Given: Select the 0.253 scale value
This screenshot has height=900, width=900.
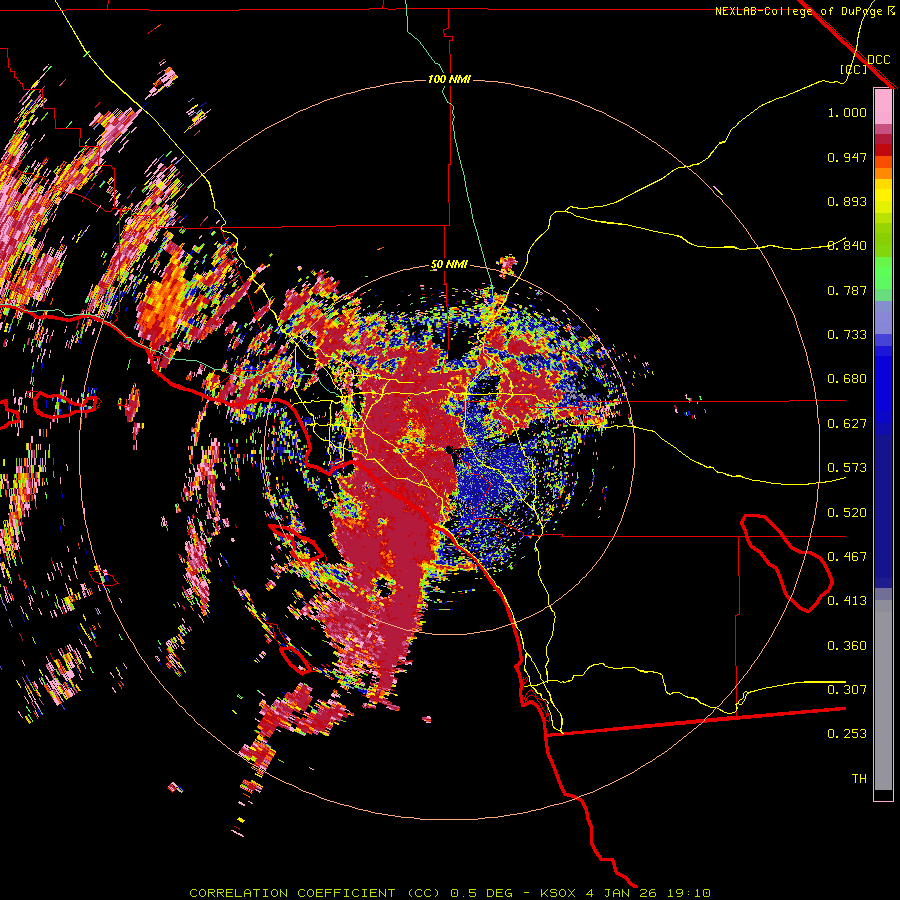Looking at the screenshot, I should (x=847, y=734).
